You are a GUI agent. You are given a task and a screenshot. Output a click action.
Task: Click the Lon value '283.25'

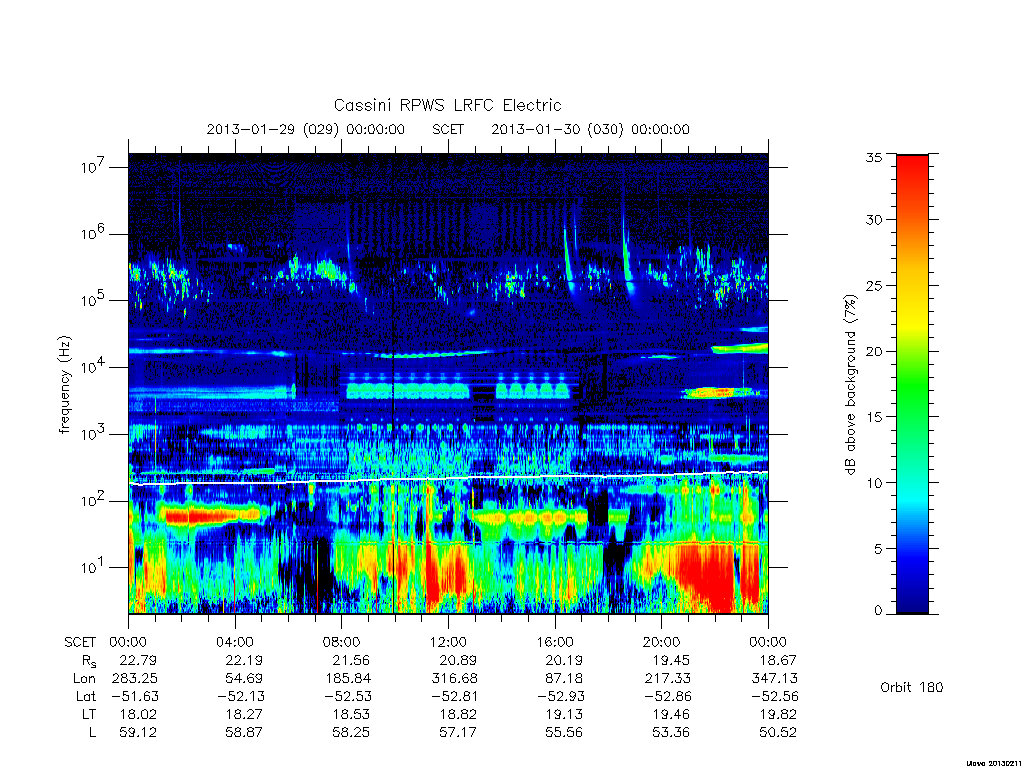coord(135,679)
